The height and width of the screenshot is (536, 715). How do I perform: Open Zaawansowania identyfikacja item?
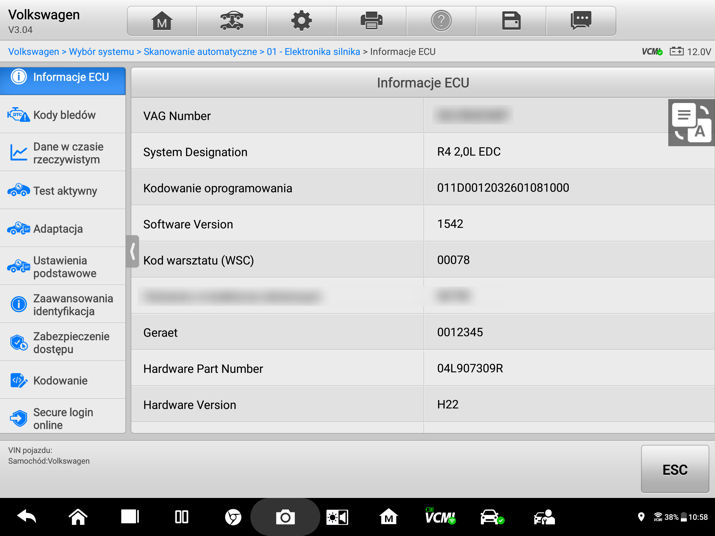pos(62,304)
